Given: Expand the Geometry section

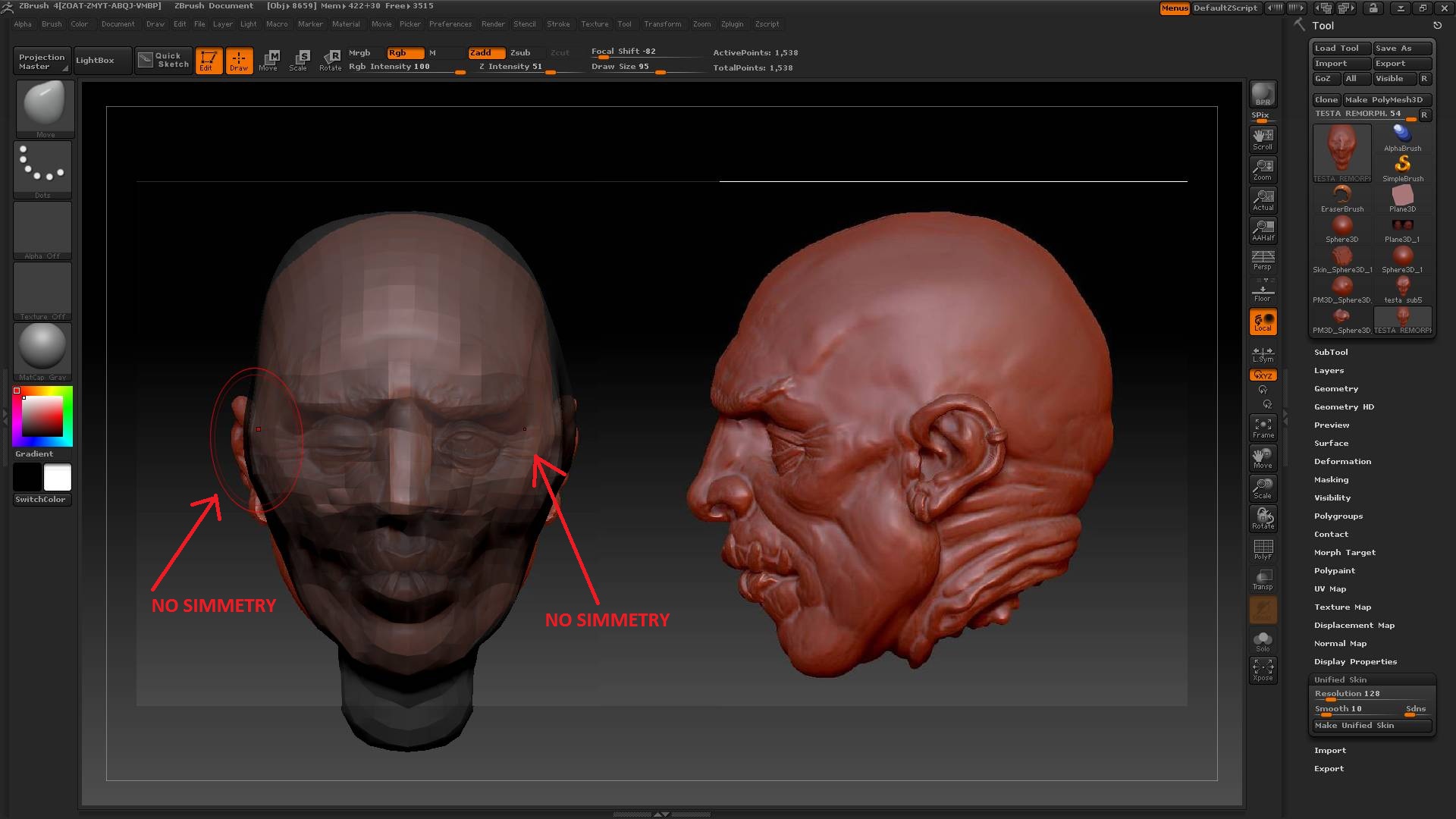Looking at the screenshot, I should [x=1336, y=389].
